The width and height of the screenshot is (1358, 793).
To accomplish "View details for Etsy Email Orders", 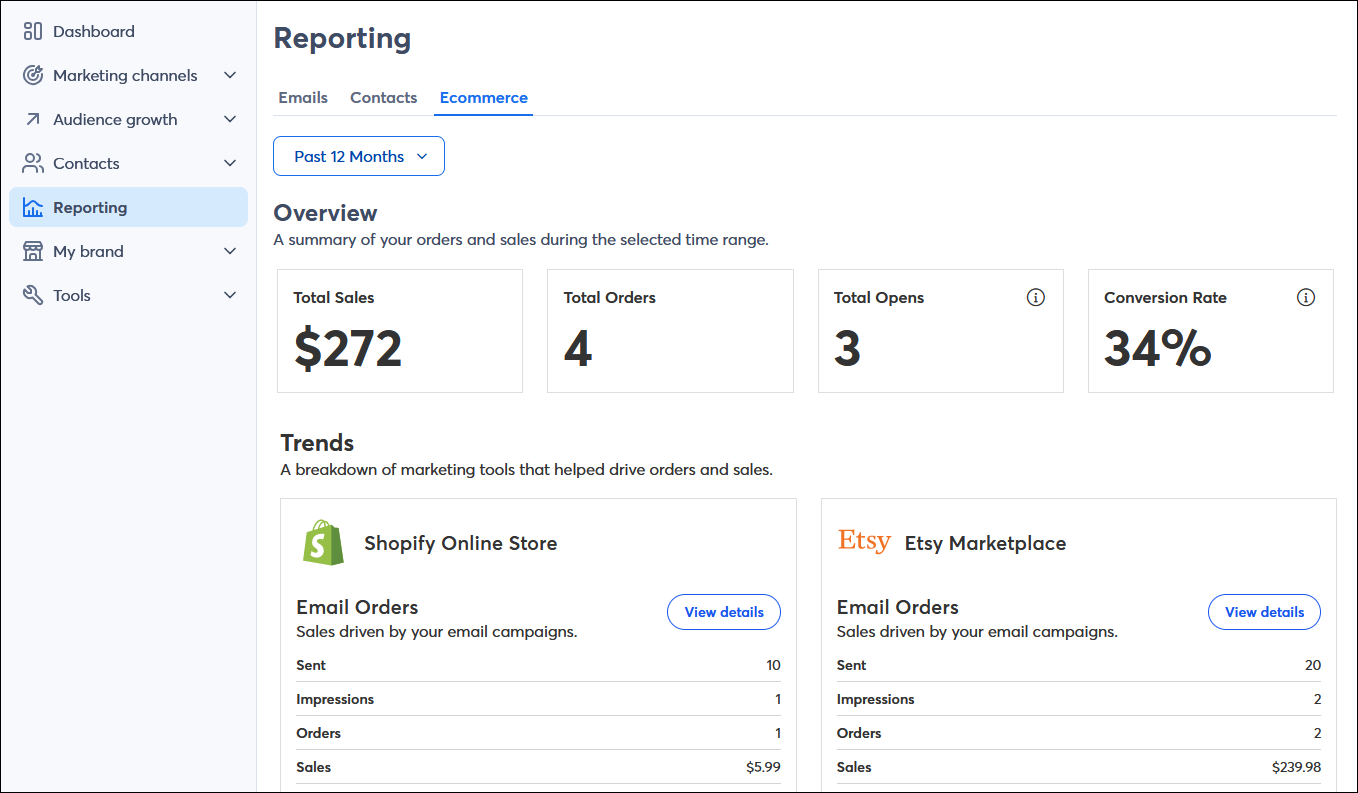I will click(1264, 612).
